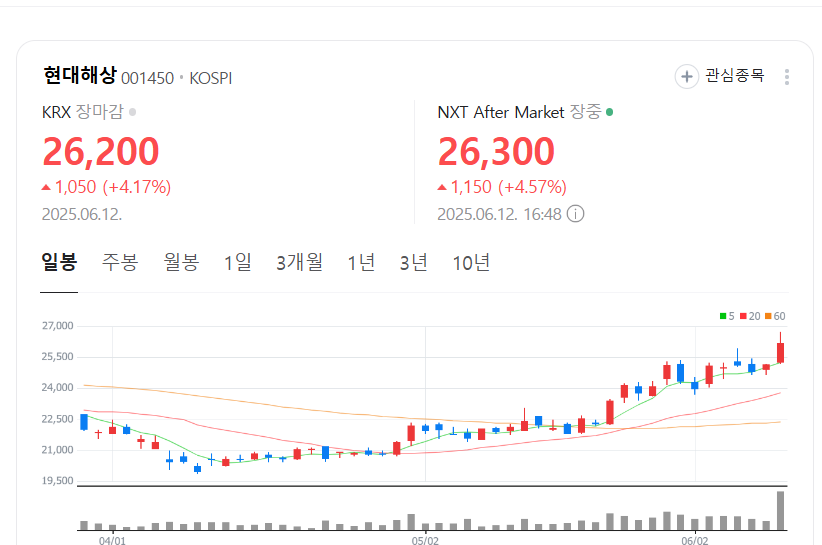The height and width of the screenshot is (545, 822).
Task: Click the stock code 001450
Action: click(x=147, y=78)
